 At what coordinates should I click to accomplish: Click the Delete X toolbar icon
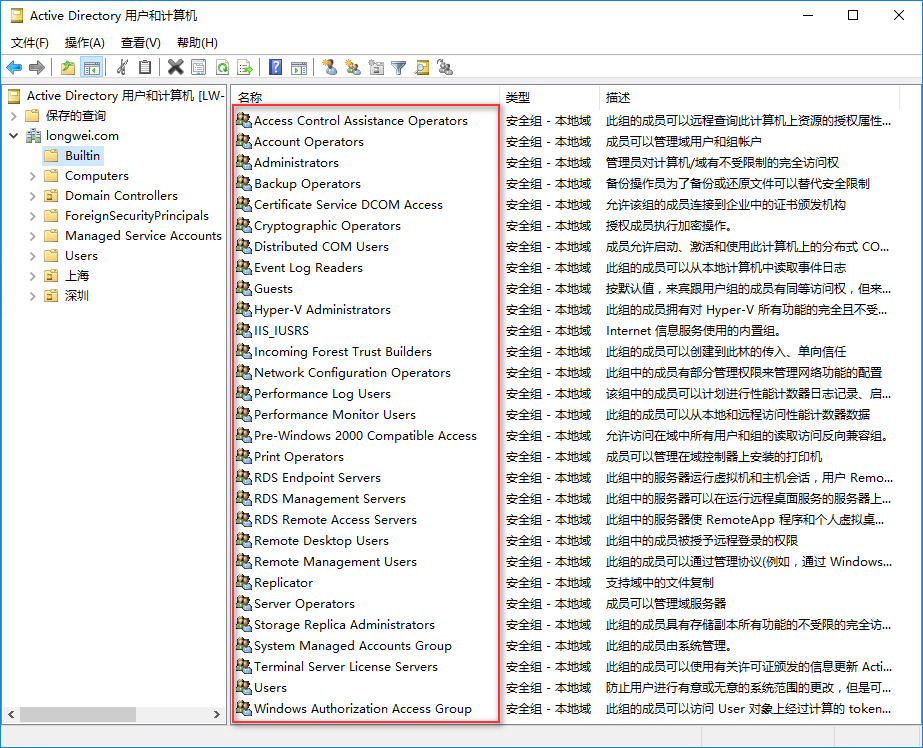pos(175,68)
